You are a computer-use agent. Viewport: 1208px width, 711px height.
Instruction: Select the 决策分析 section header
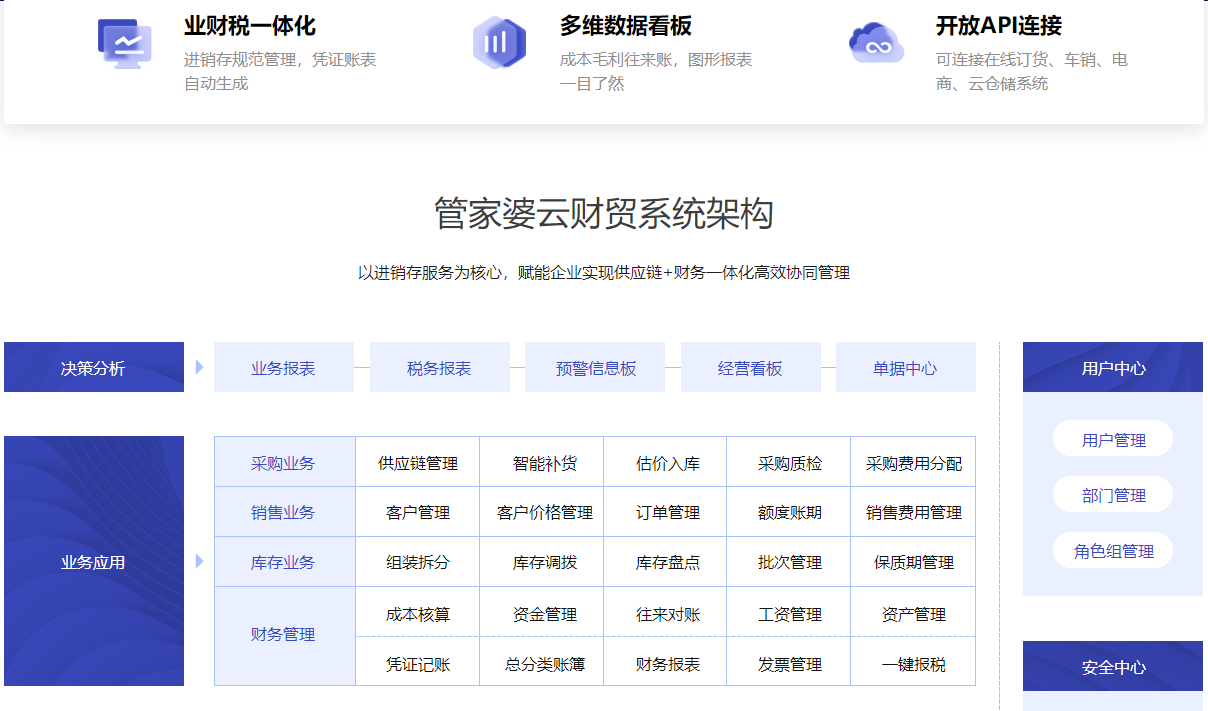point(94,367)
